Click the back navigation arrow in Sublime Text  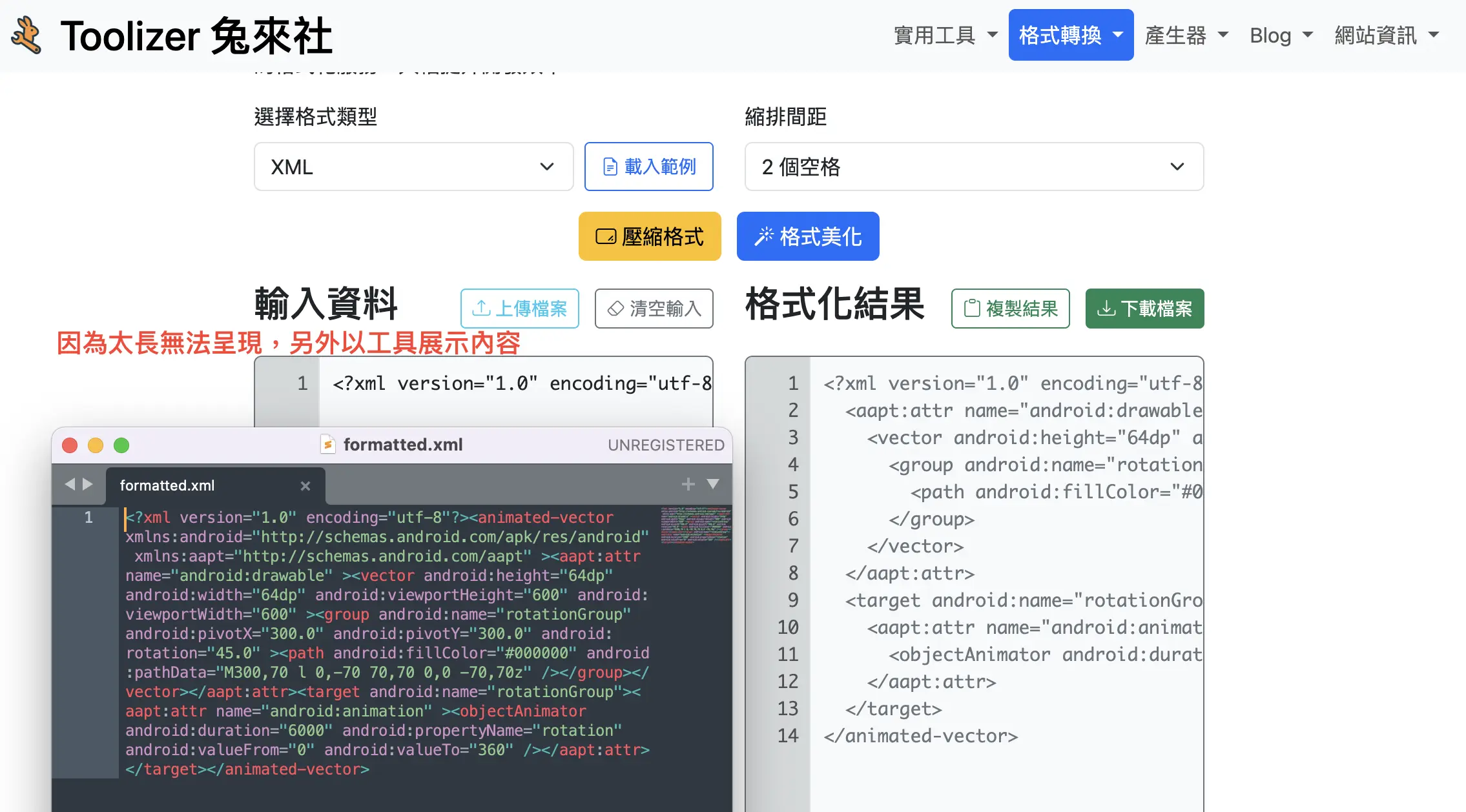click(70, 484)
